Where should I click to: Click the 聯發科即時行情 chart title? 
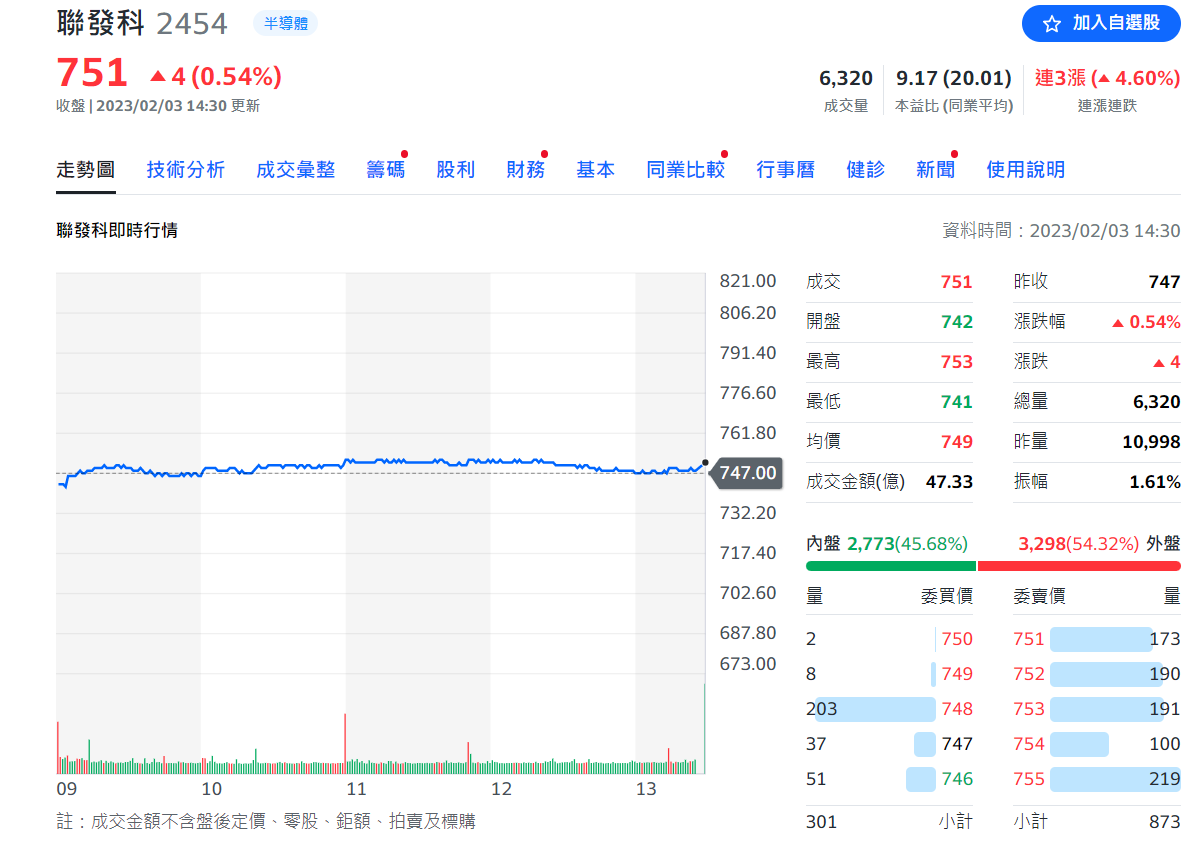pyautogui.click(x=117, y=231)
